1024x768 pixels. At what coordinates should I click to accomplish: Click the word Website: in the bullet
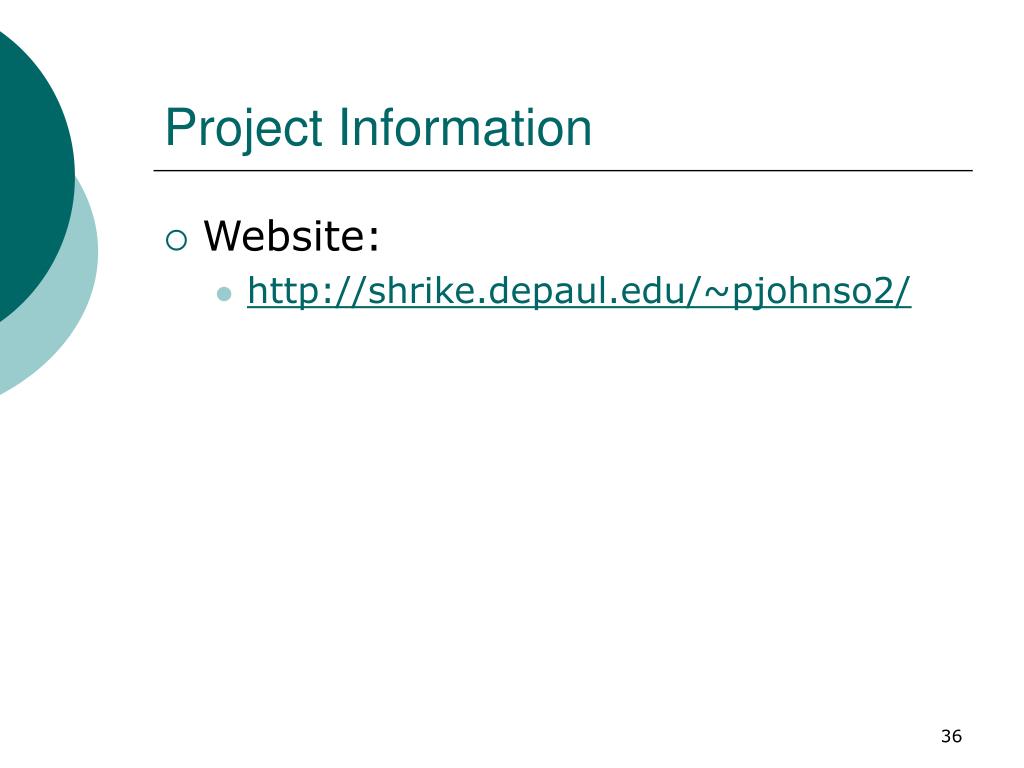(291, 235)
